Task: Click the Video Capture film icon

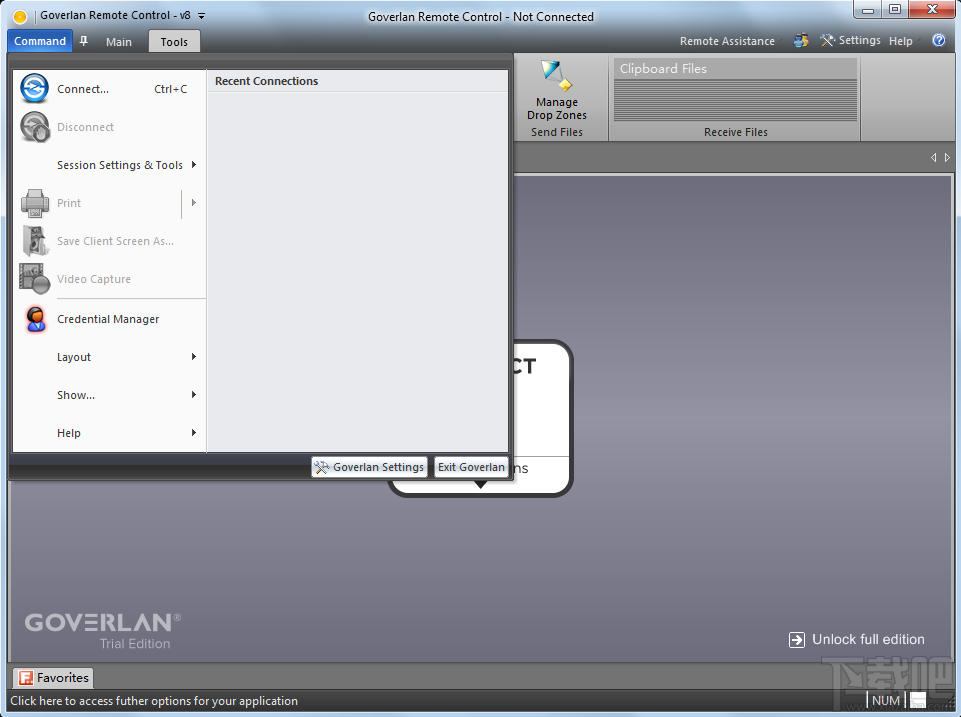Action: click(x=34, y=279)
